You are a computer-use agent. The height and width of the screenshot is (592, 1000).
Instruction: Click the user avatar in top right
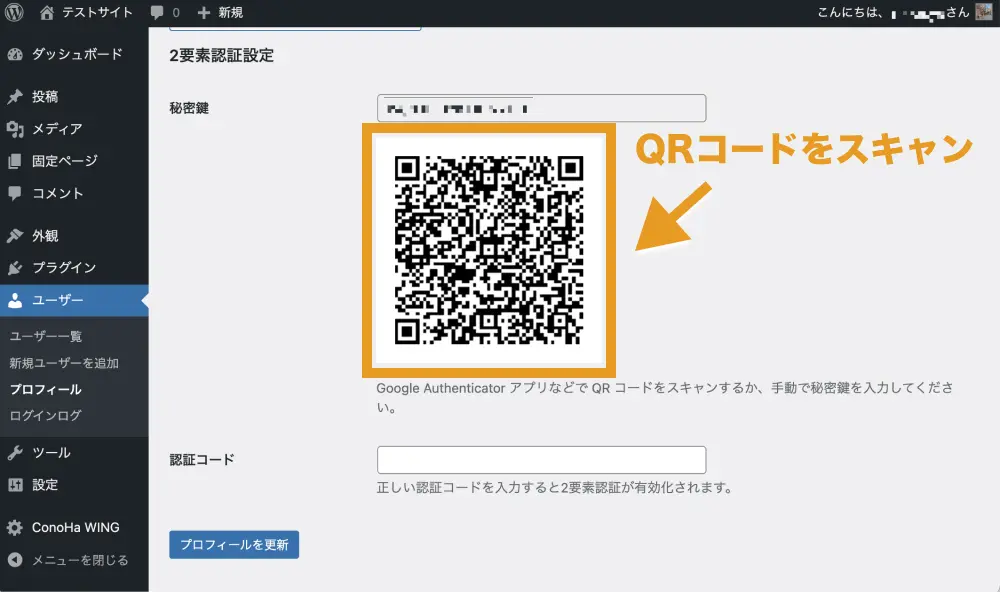(983, 12)
